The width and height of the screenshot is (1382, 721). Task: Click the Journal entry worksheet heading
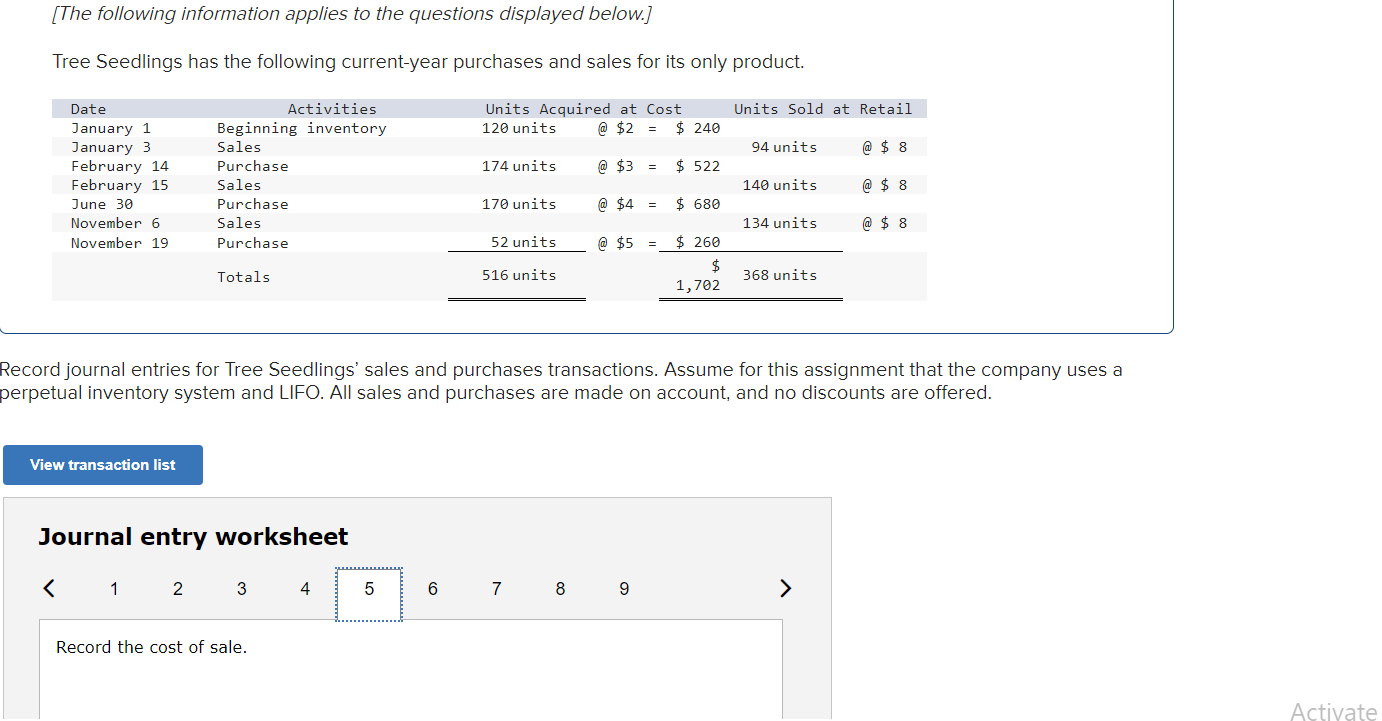(192, 536)
